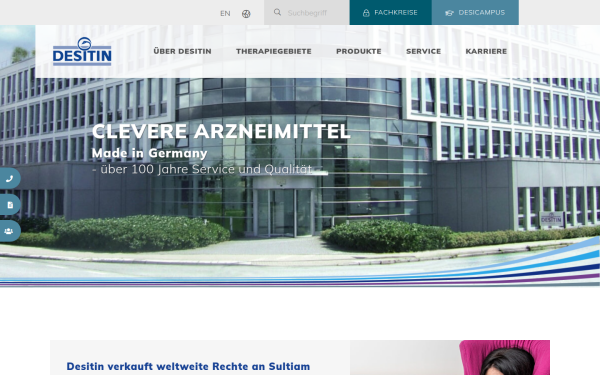Image resolution: width=600 pixels, height=375 pixels.
Task: Click the woman photo news thumbnail
Action: point(450,357)
